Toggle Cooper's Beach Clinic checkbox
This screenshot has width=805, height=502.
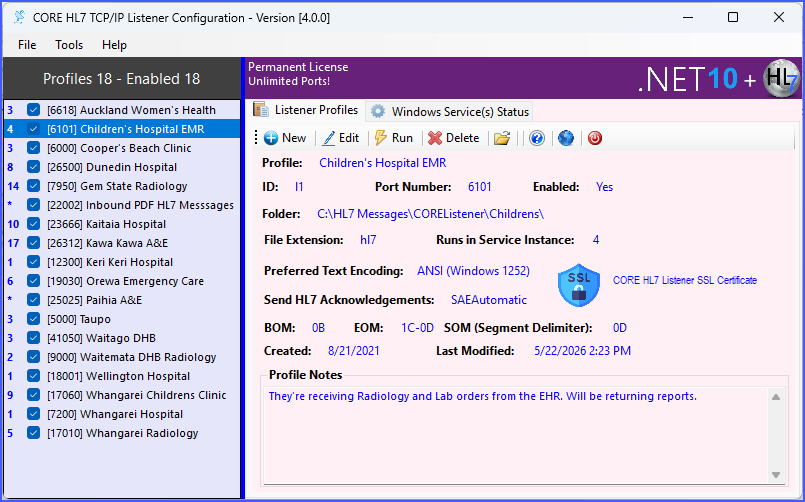pyautogui.click(x=33, y=148)
